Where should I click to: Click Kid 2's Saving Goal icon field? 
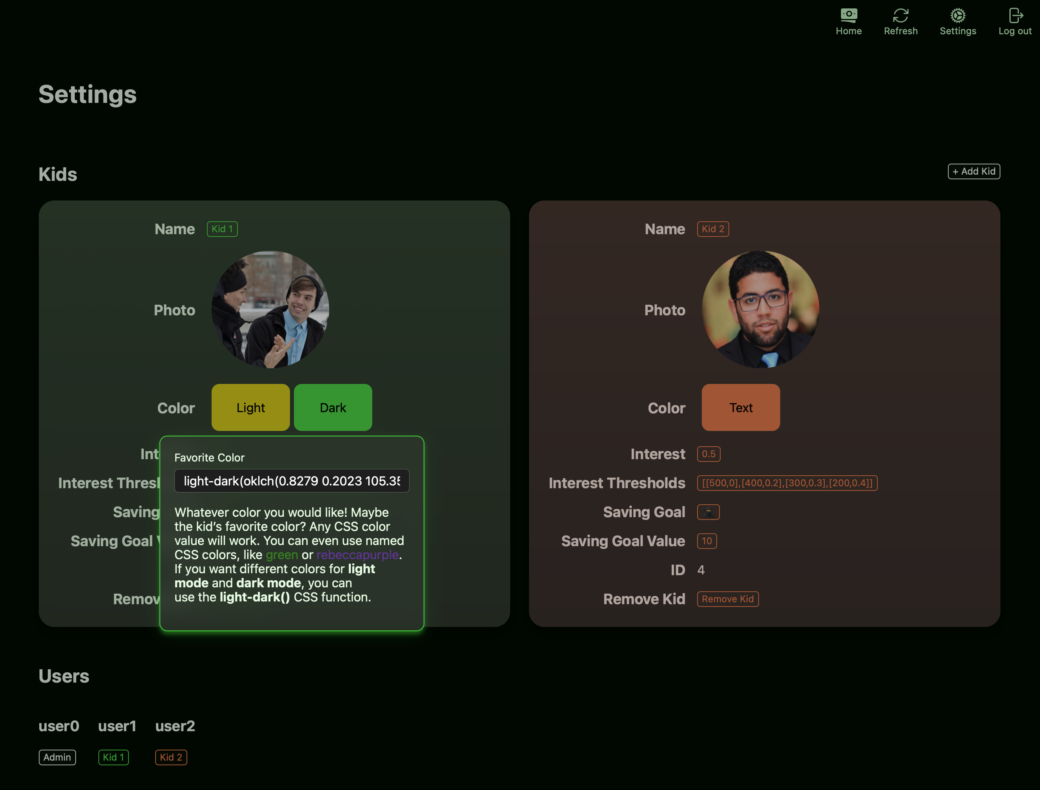[708, 512]
